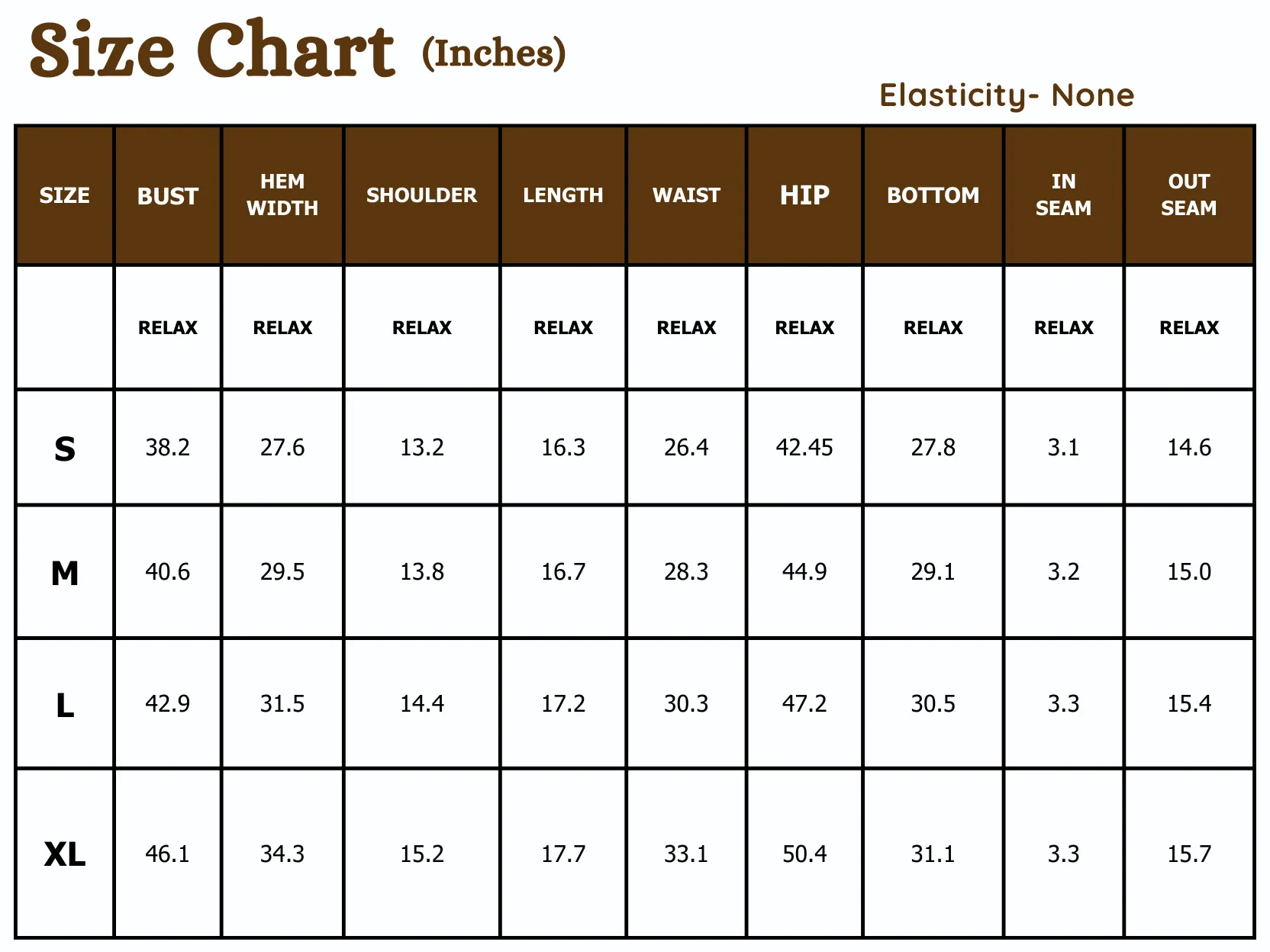Select the 14.4 shoulder value

coord(422,703)
